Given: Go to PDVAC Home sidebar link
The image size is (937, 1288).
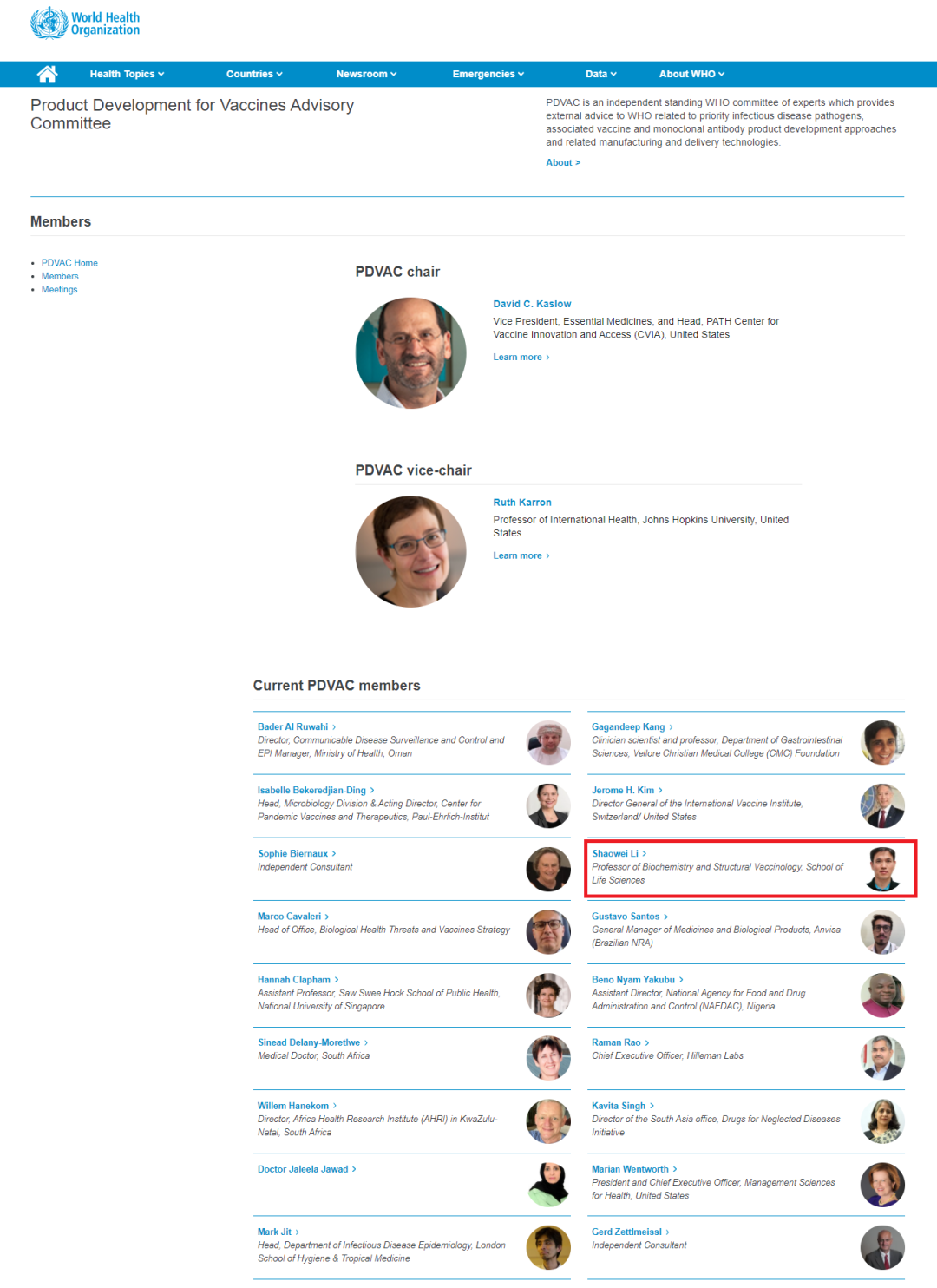Looking at the screenshot, I should (x=69, y=263).
